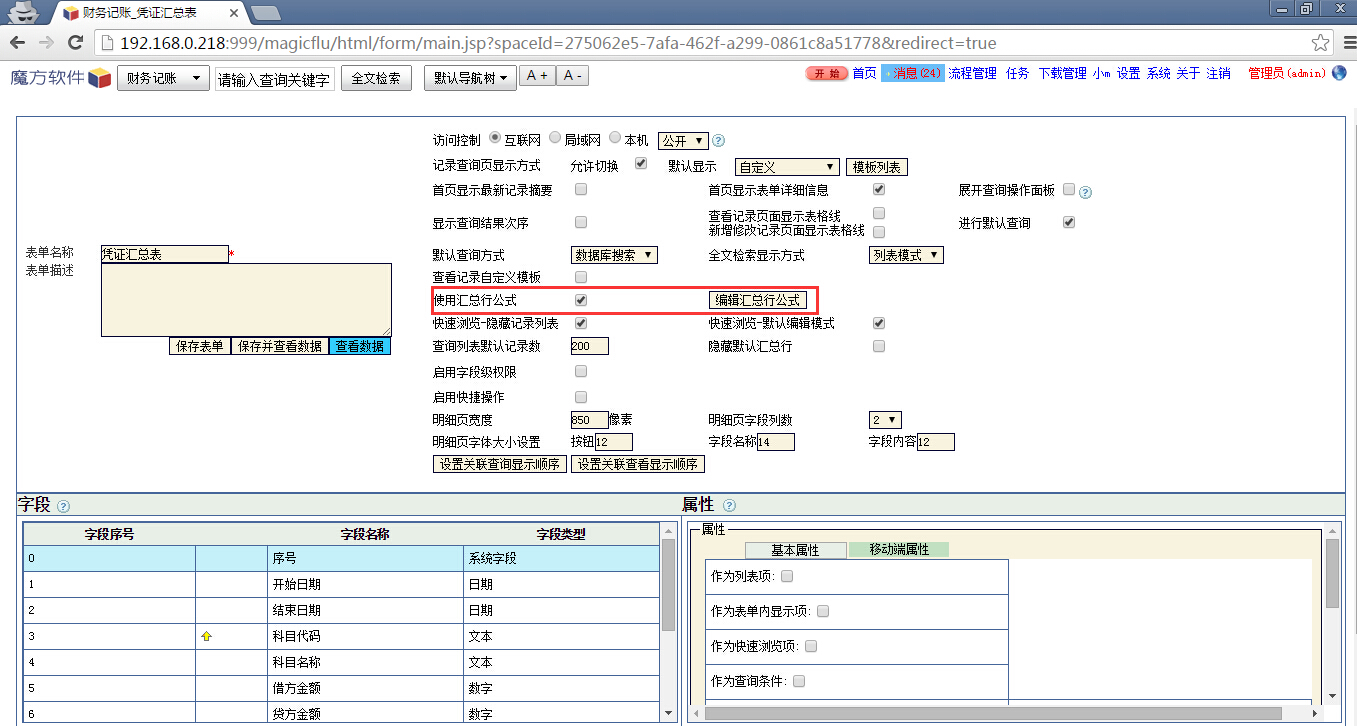The width and height of the screenshot is (1357, 726).
Task: Click the 注销 logout link
Action: [1218, 73]
